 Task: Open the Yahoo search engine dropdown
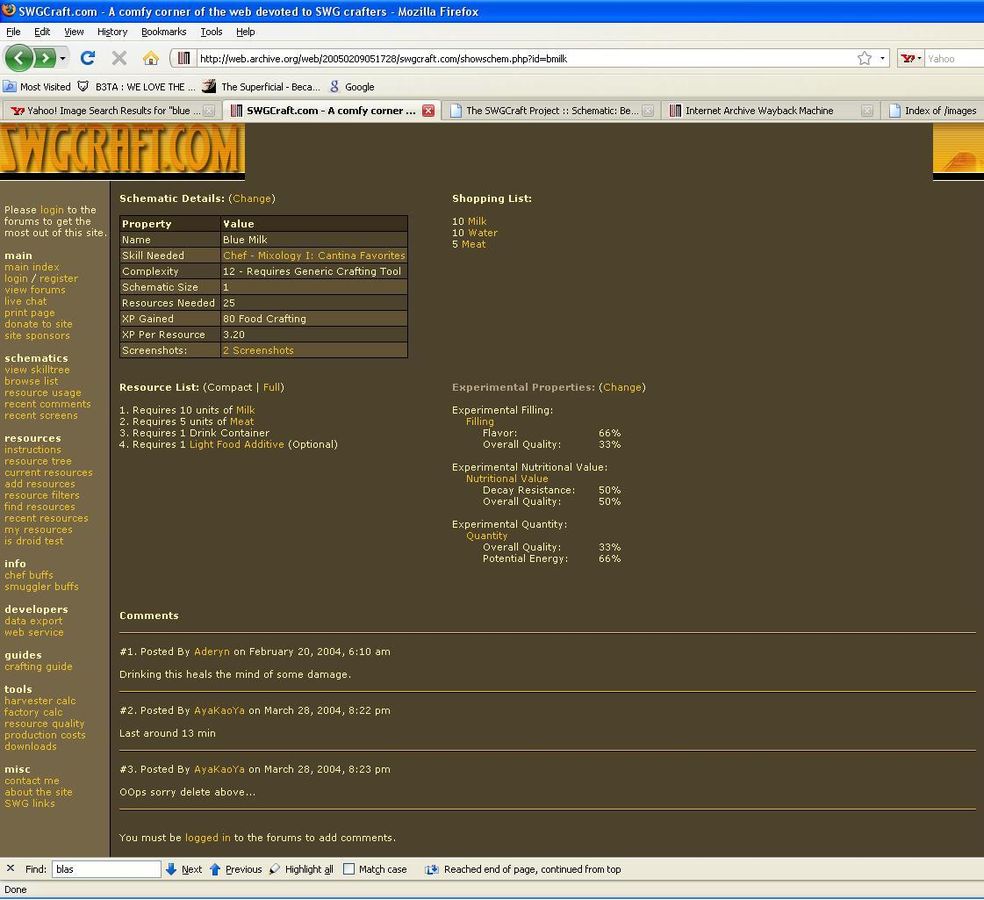point(910,58)
